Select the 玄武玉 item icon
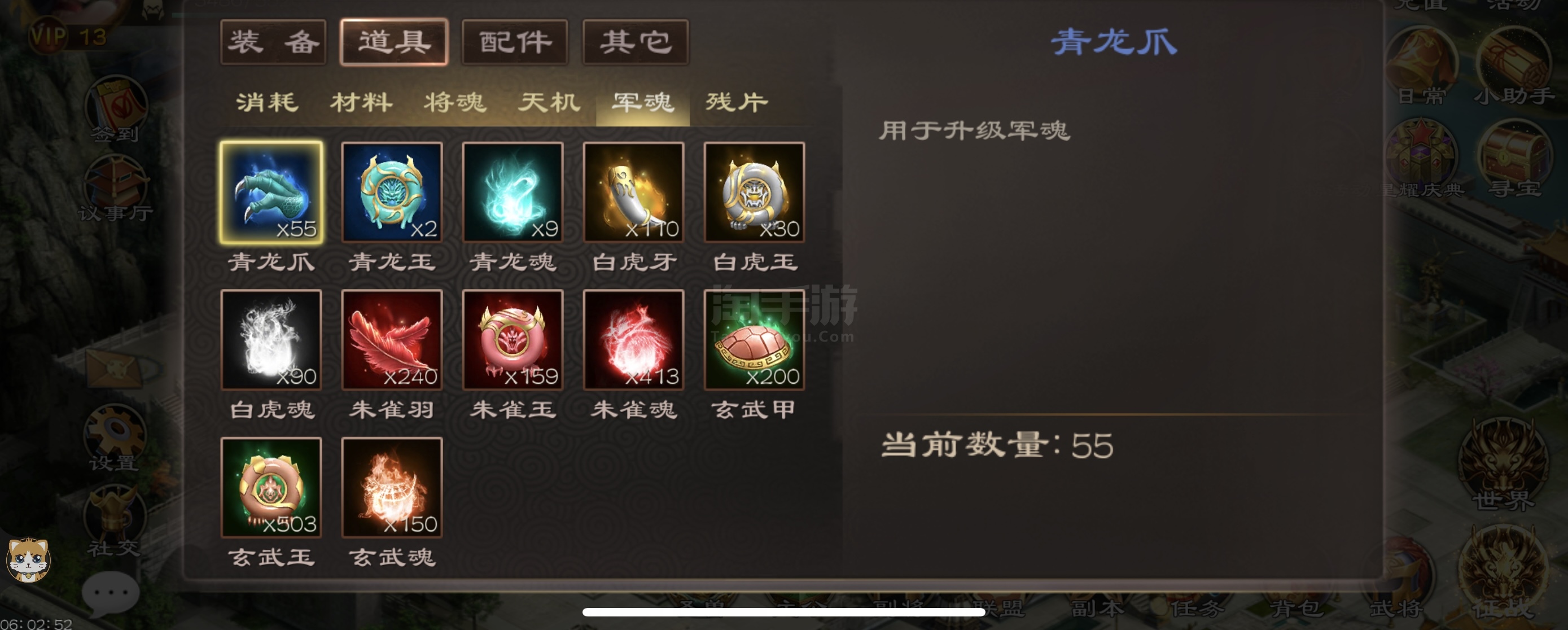The height and width of the screenshot is (630, 1568). (x=271, y=487)
